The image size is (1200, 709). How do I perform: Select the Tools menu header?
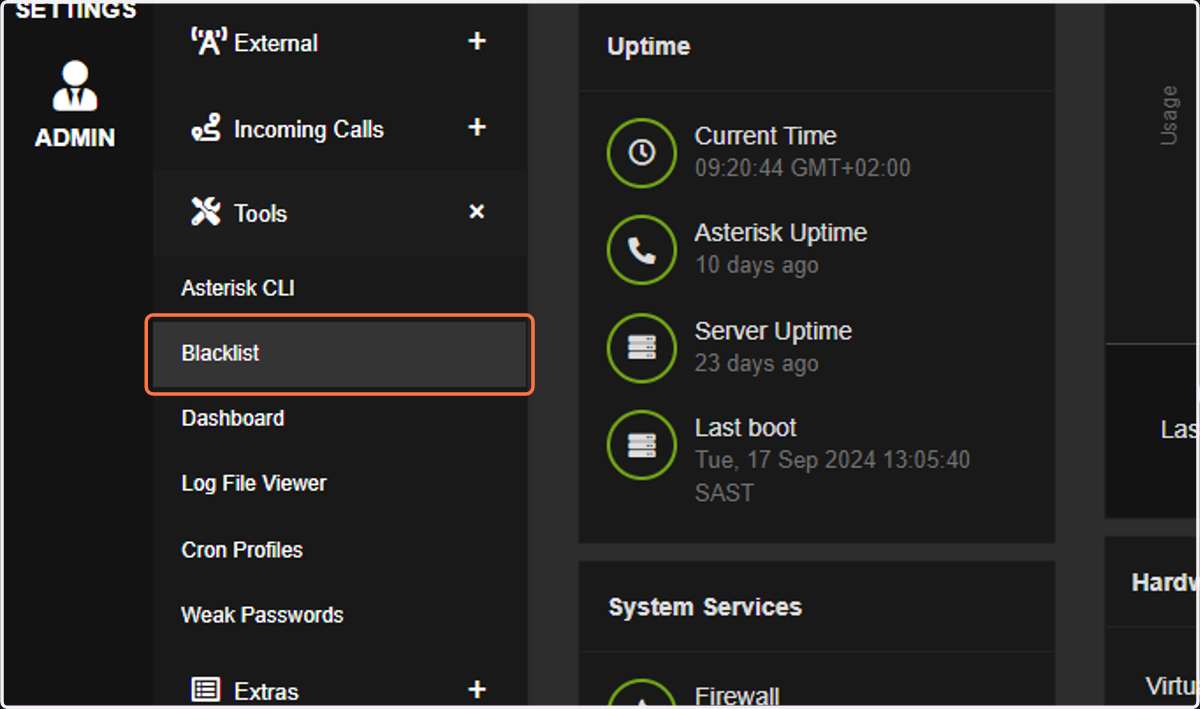[x=340, y=213]
